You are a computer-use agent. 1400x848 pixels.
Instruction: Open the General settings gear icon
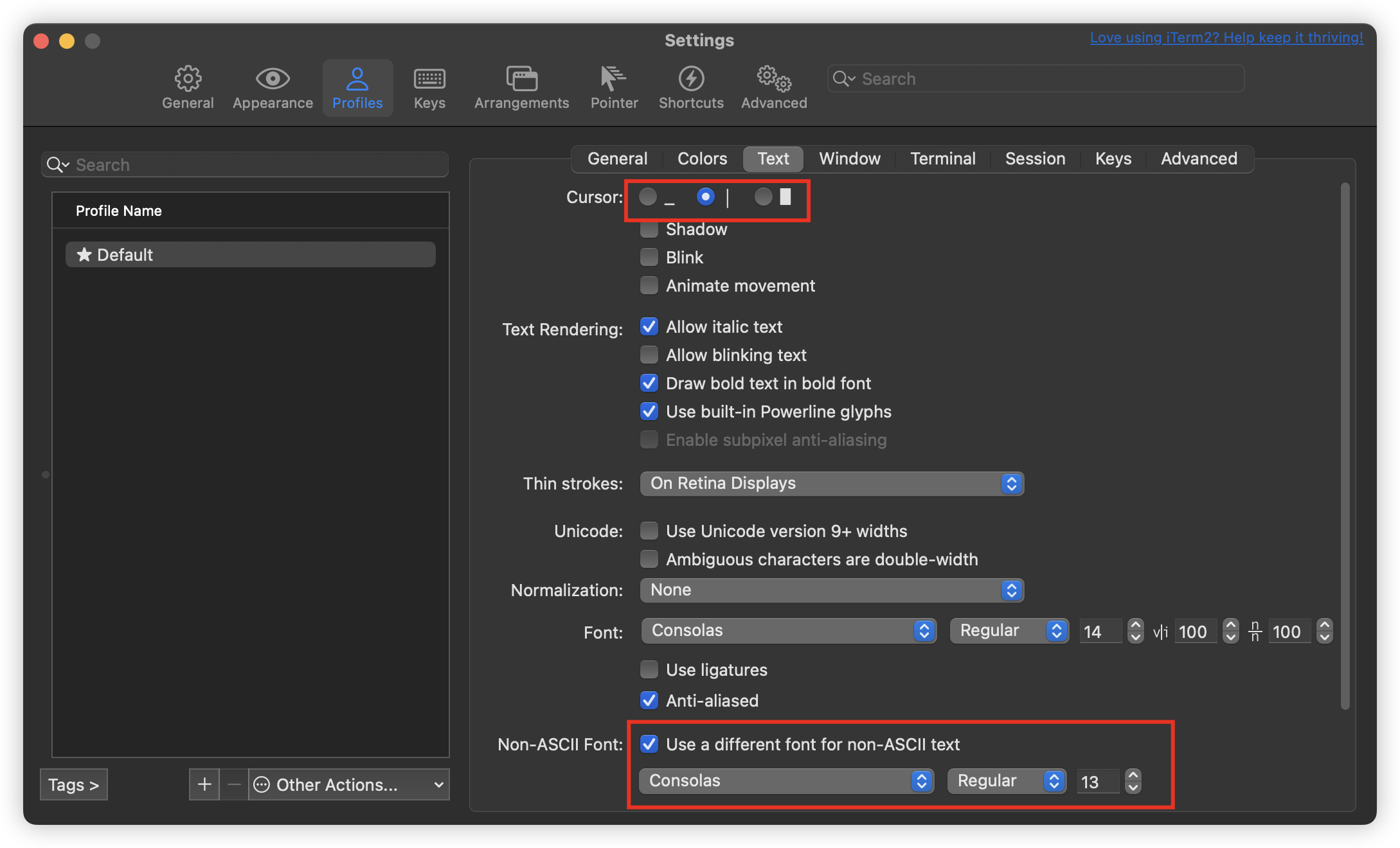pyautogui.click(x=188, y=79)
